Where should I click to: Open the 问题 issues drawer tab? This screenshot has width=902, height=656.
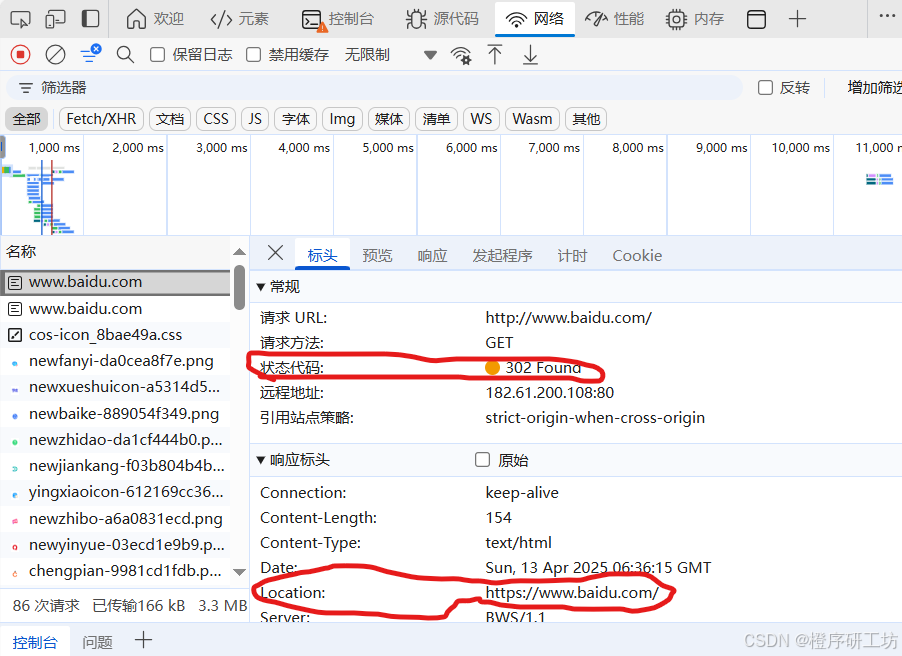[x=97, y=642]
